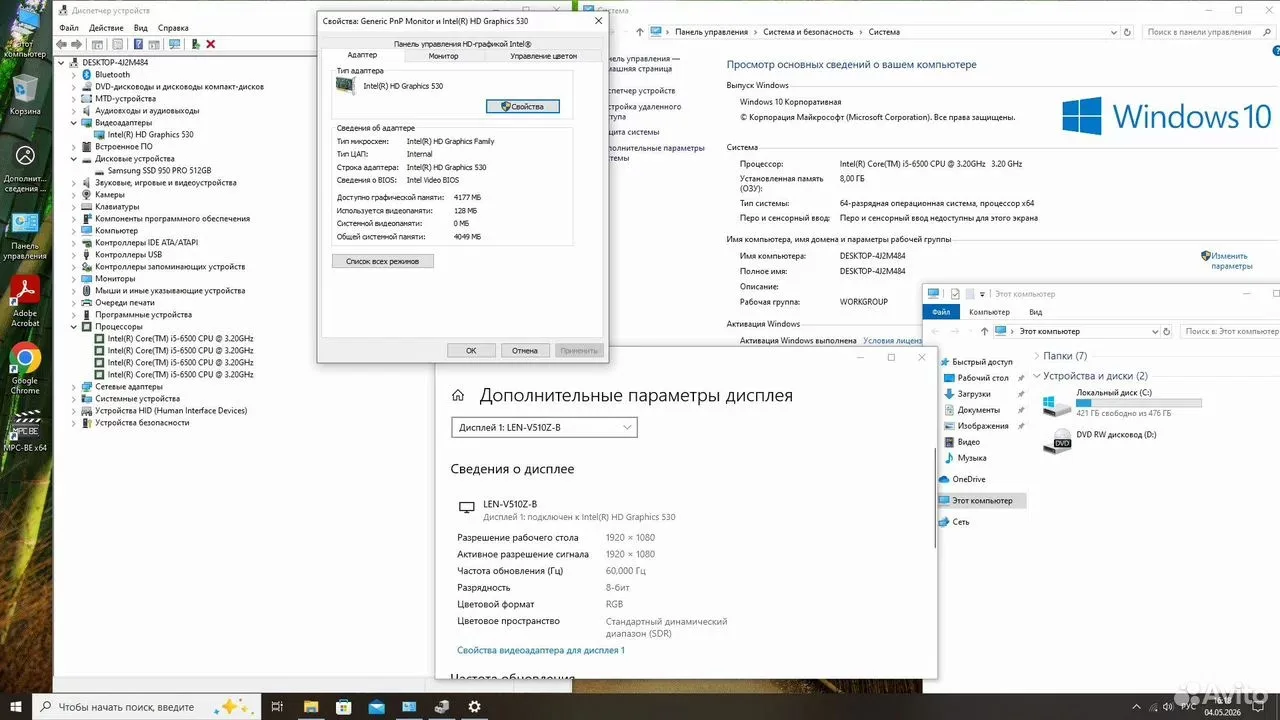
Task: Click red X uninstall device toolbar icon
Action: coord(211,44)
